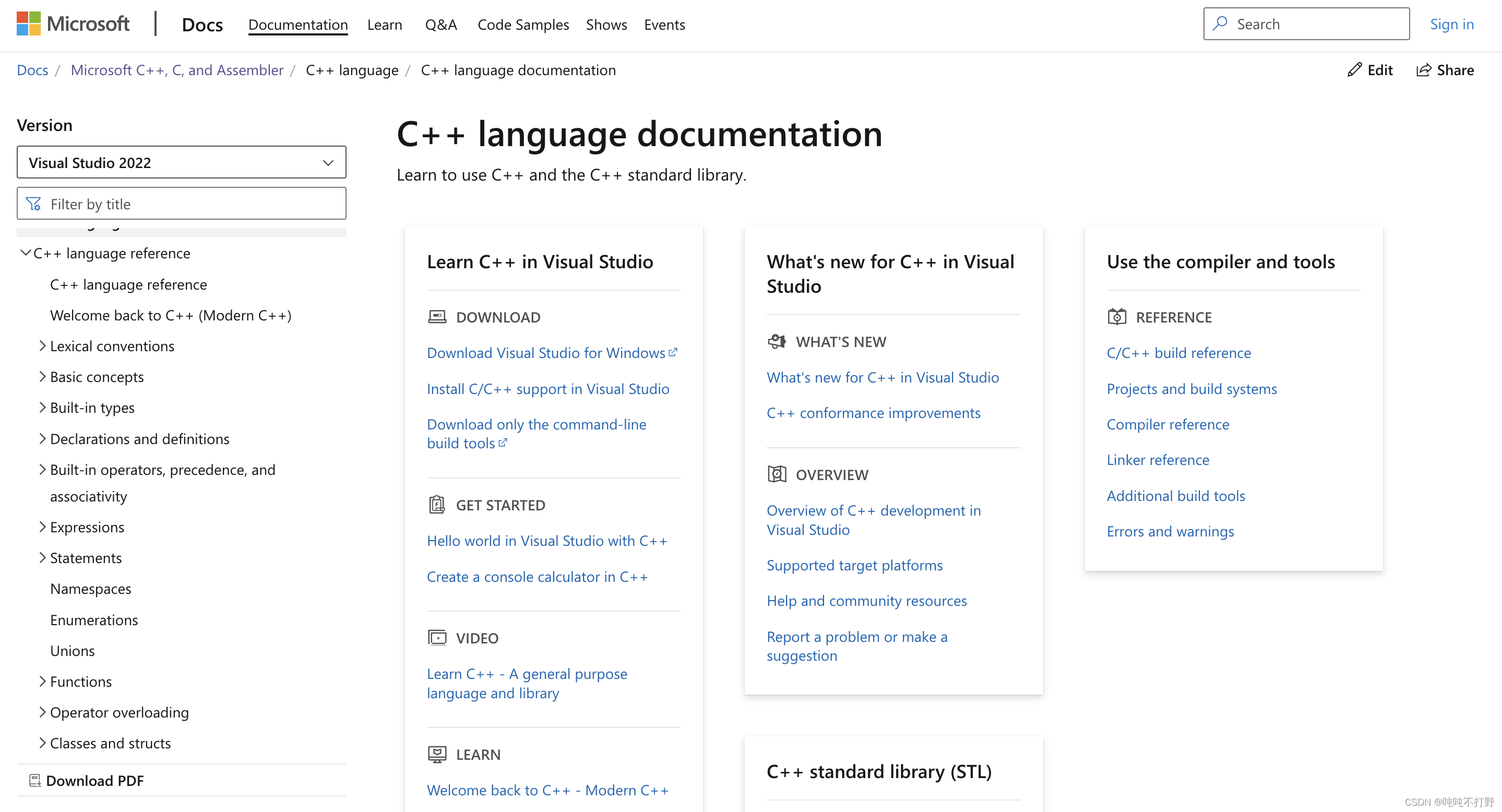Open Microsoft C++, C, and Assembler breadcrumb

pyautogui.click(x=177, y=70)
